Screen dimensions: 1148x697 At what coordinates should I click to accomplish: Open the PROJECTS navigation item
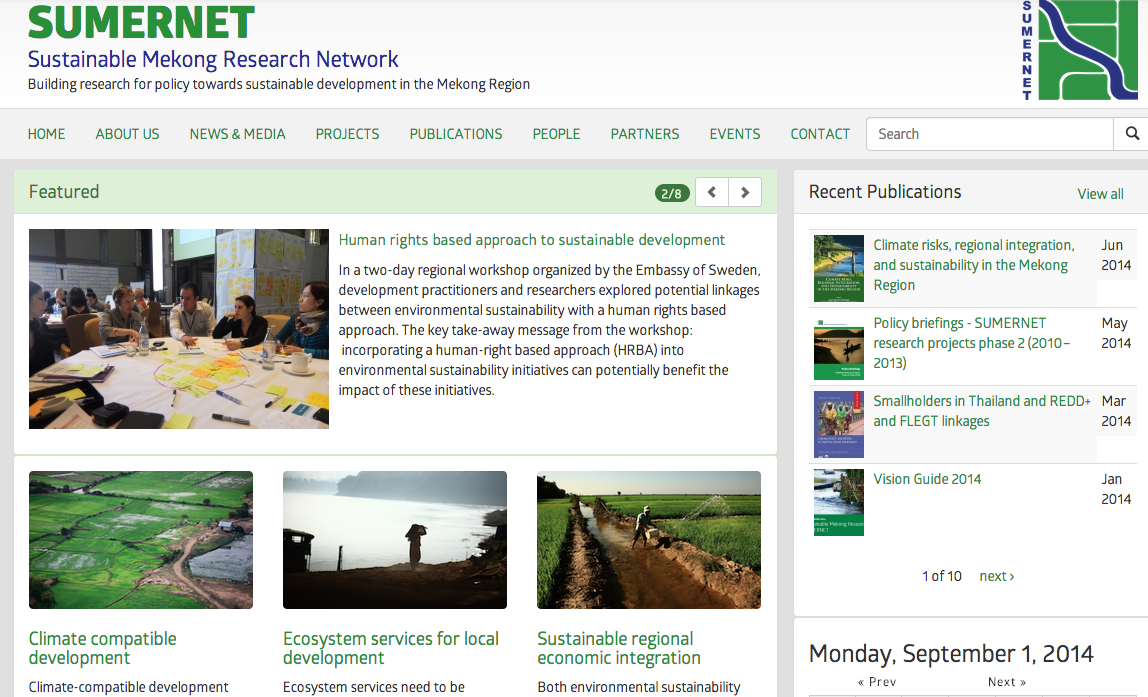pyautogui.click(x=347, y=134)
